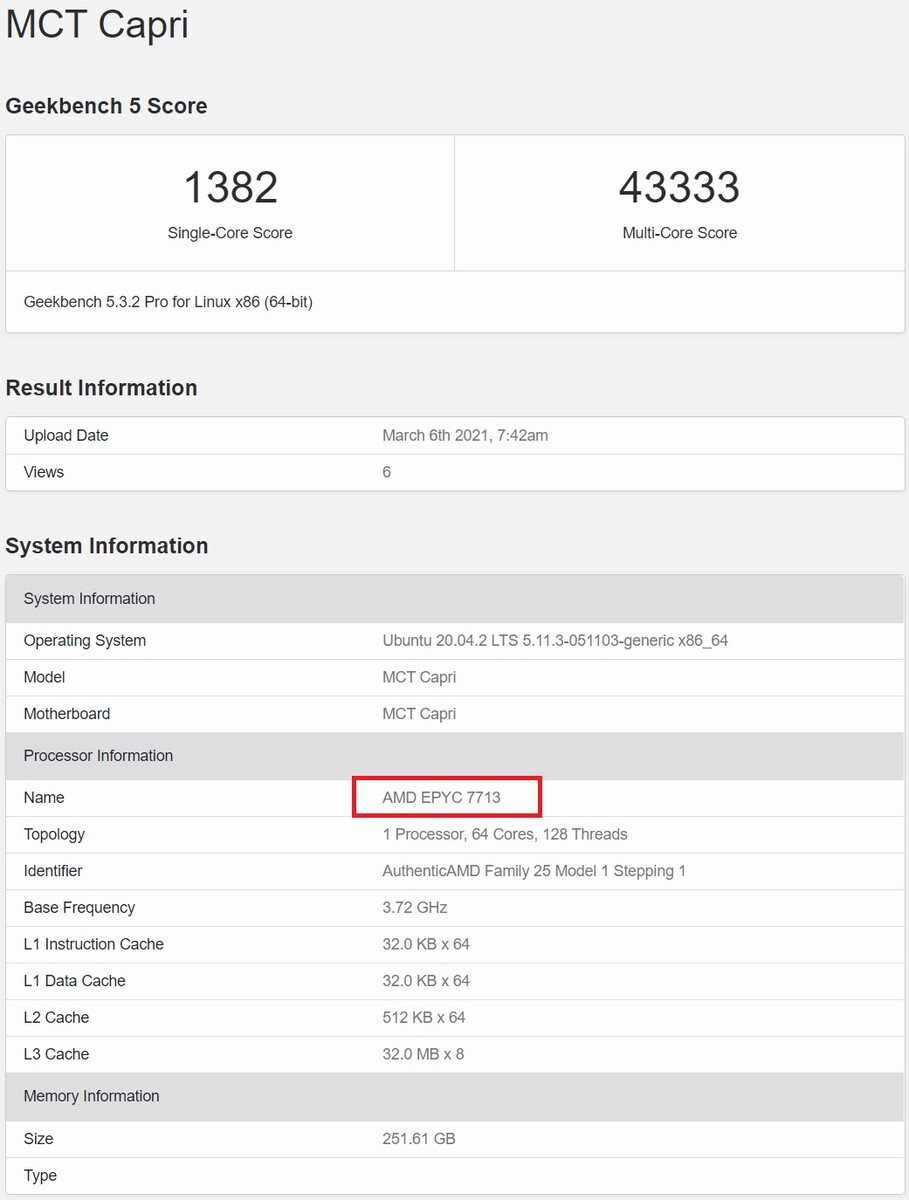The image size is (909, 1200).
Task: Click the Base Frequency label
Action: pyautogui.click(x=79, y=908)
